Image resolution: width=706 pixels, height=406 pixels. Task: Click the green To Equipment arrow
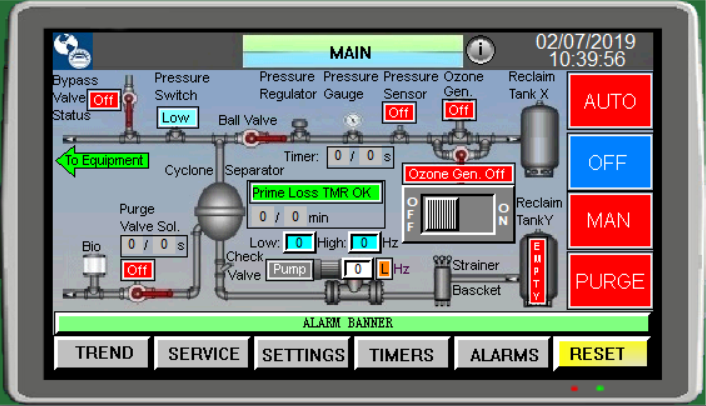tap(101, 160)
